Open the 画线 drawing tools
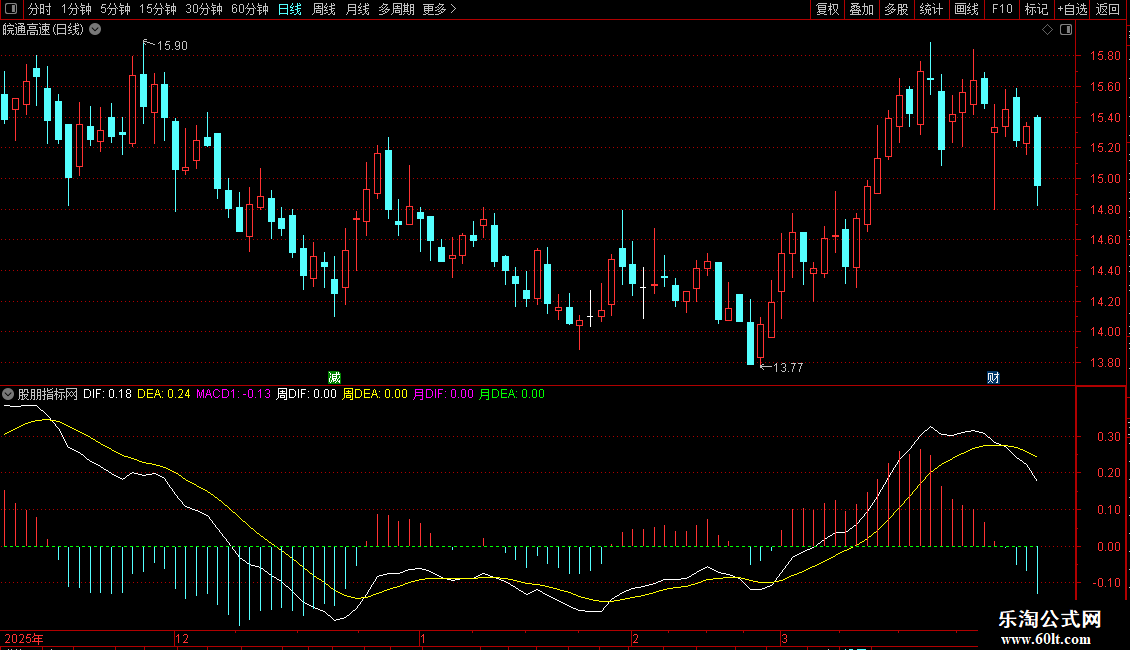This screenshot has height=650, width=1130. click(966, 9)
